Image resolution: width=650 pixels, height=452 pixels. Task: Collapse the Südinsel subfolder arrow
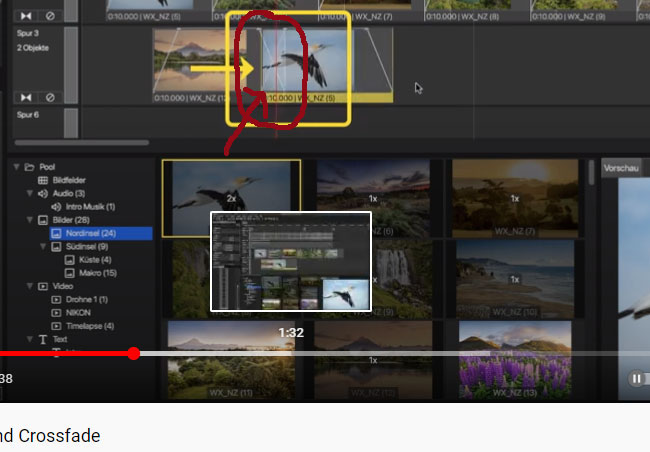click(44, 246)
